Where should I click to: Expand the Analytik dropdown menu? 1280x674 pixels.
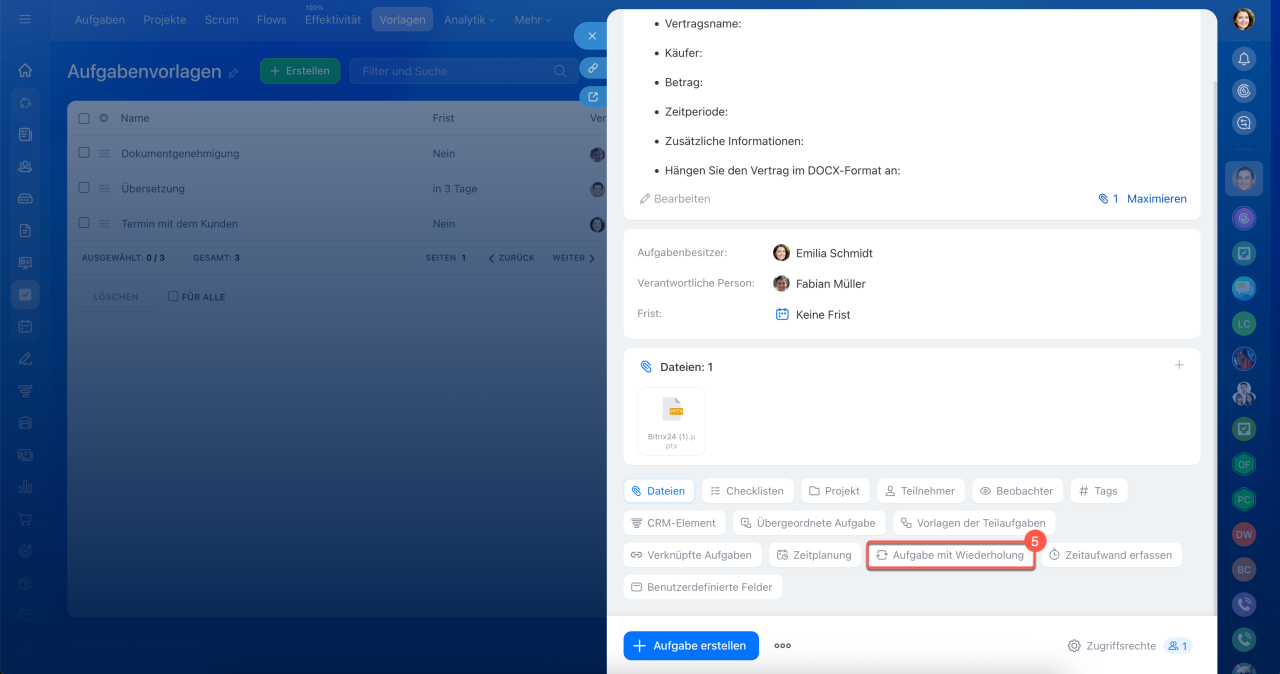[x=469, y=20]
